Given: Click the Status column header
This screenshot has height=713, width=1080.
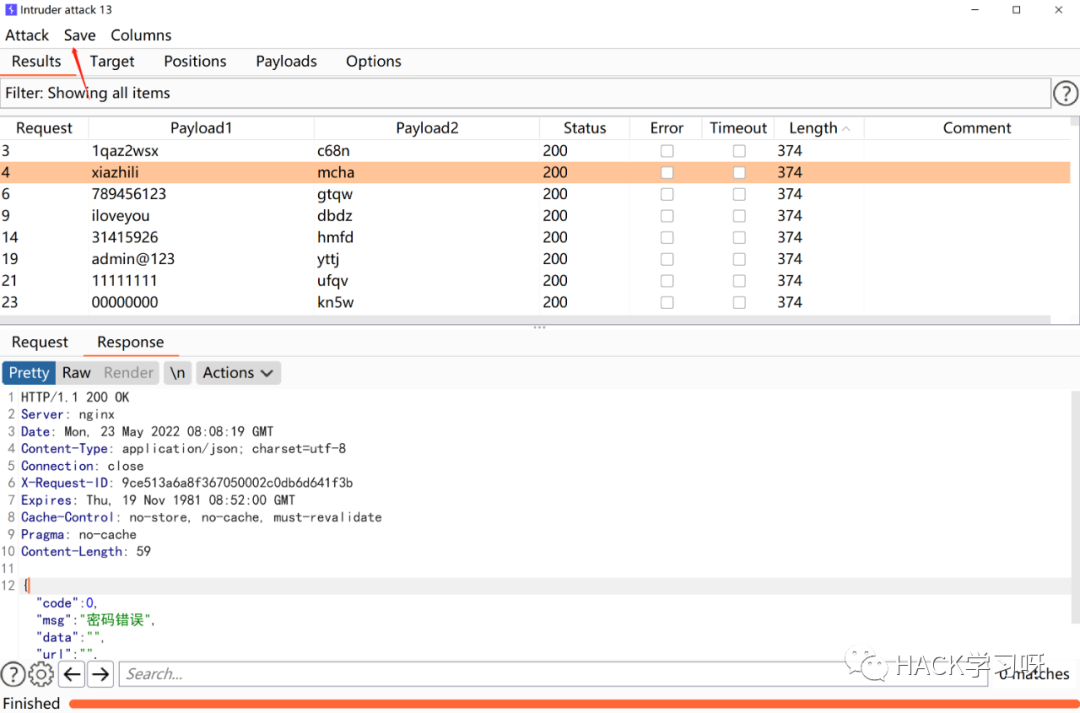Looking at the screenshot, I should (585, 128).
